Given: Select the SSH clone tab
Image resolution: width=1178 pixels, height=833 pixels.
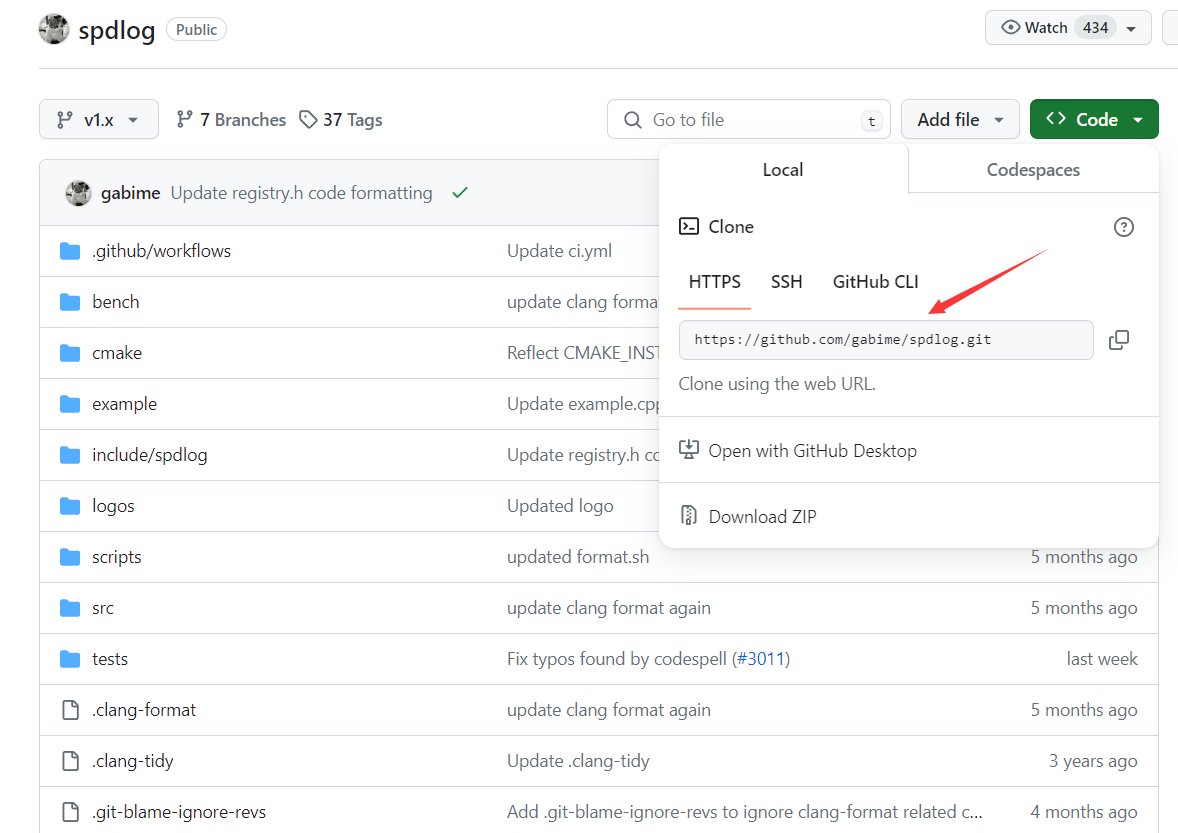Looking at the screenshot, I should 787,282.
